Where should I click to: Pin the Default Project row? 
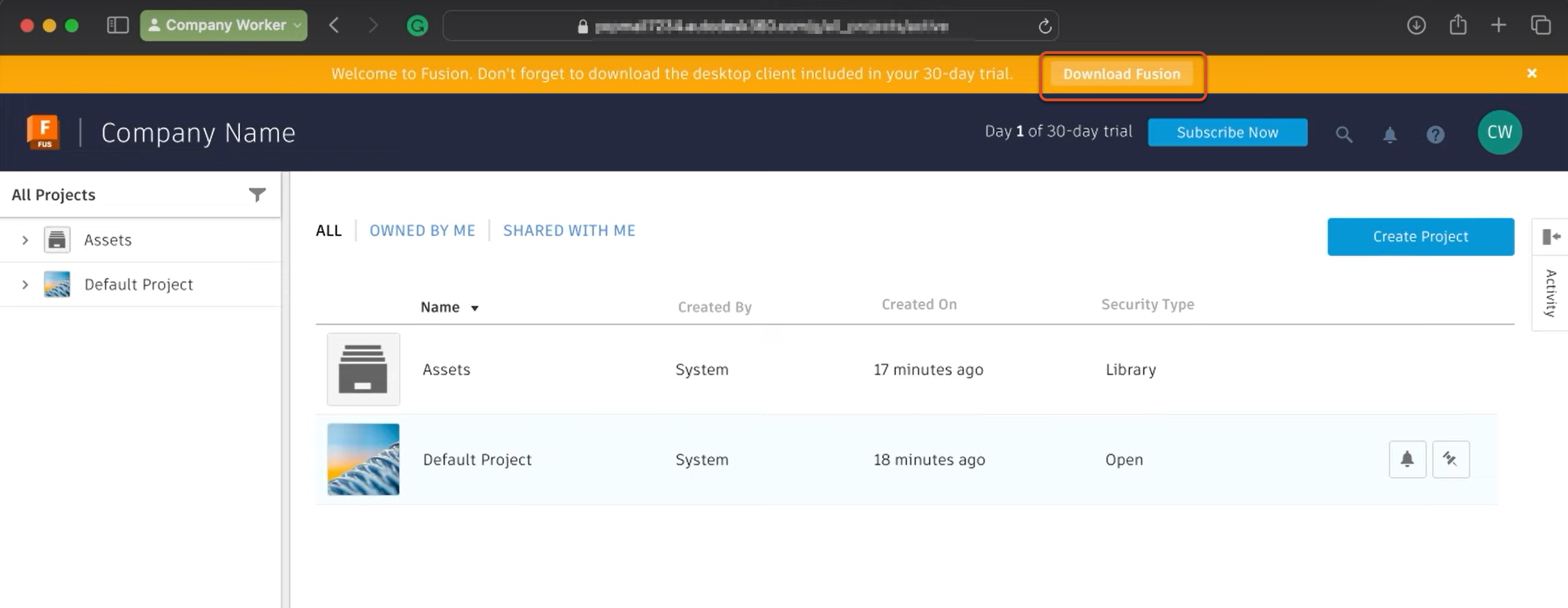[x=1451, y=459]
